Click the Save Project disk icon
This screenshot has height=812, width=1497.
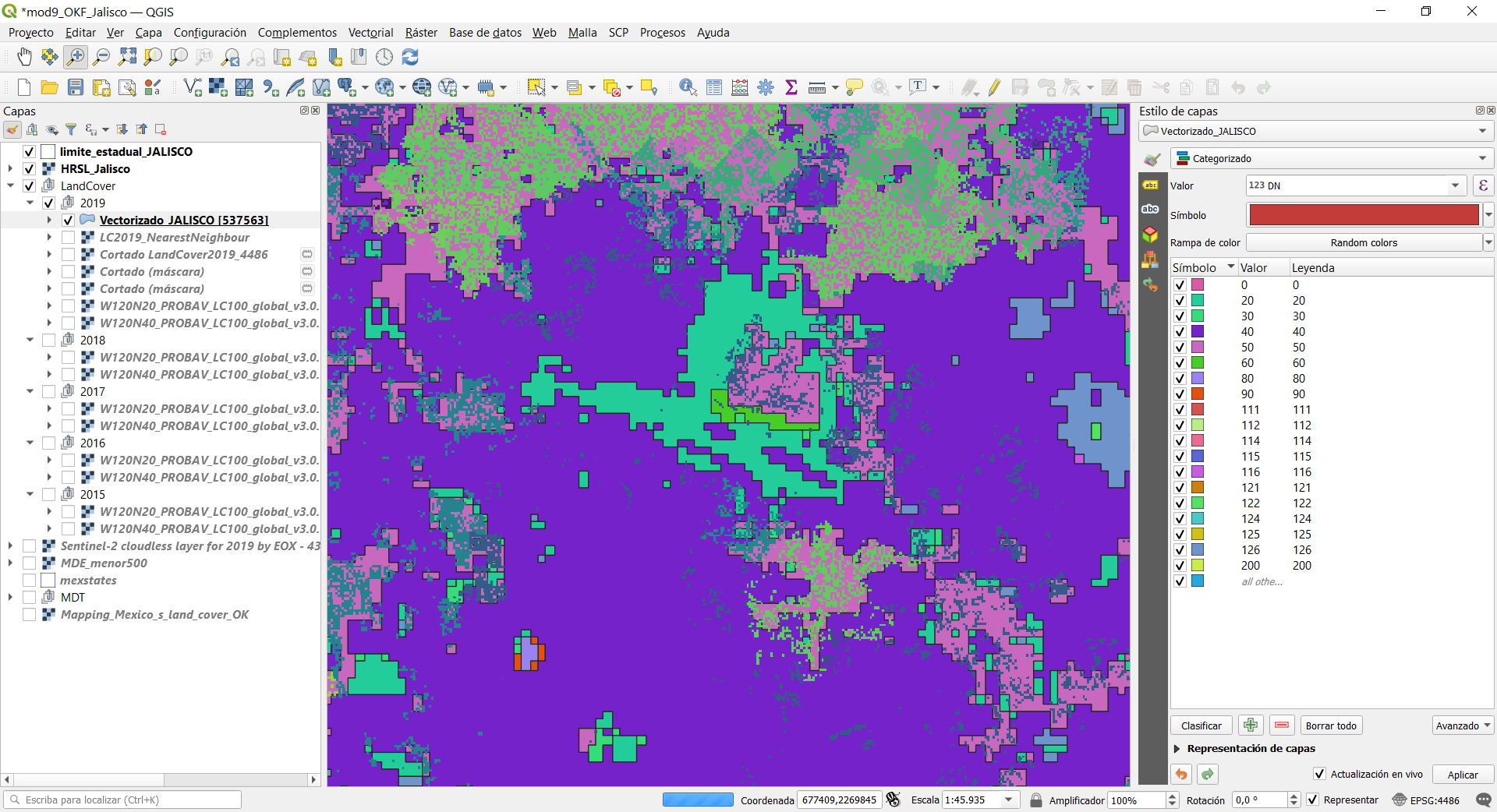[x=76, y=87]
